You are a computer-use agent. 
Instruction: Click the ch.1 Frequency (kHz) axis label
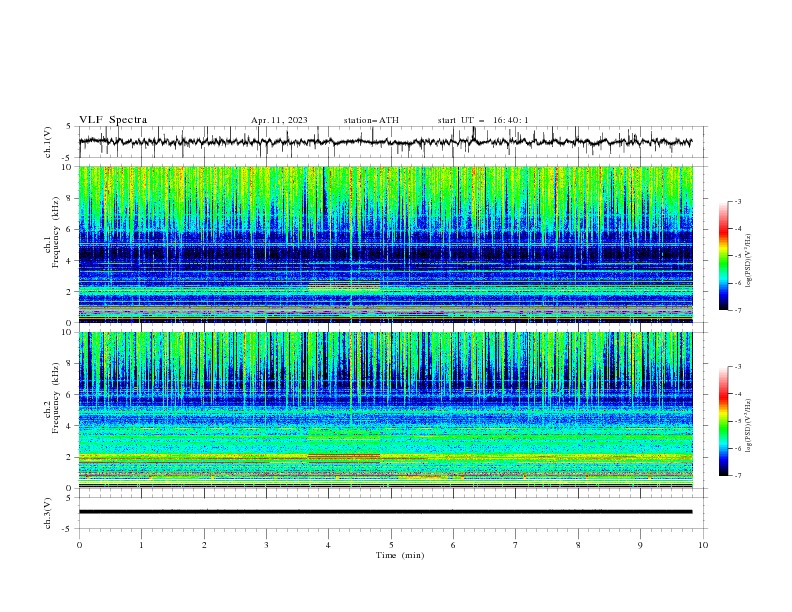click(x=52, y=233)
